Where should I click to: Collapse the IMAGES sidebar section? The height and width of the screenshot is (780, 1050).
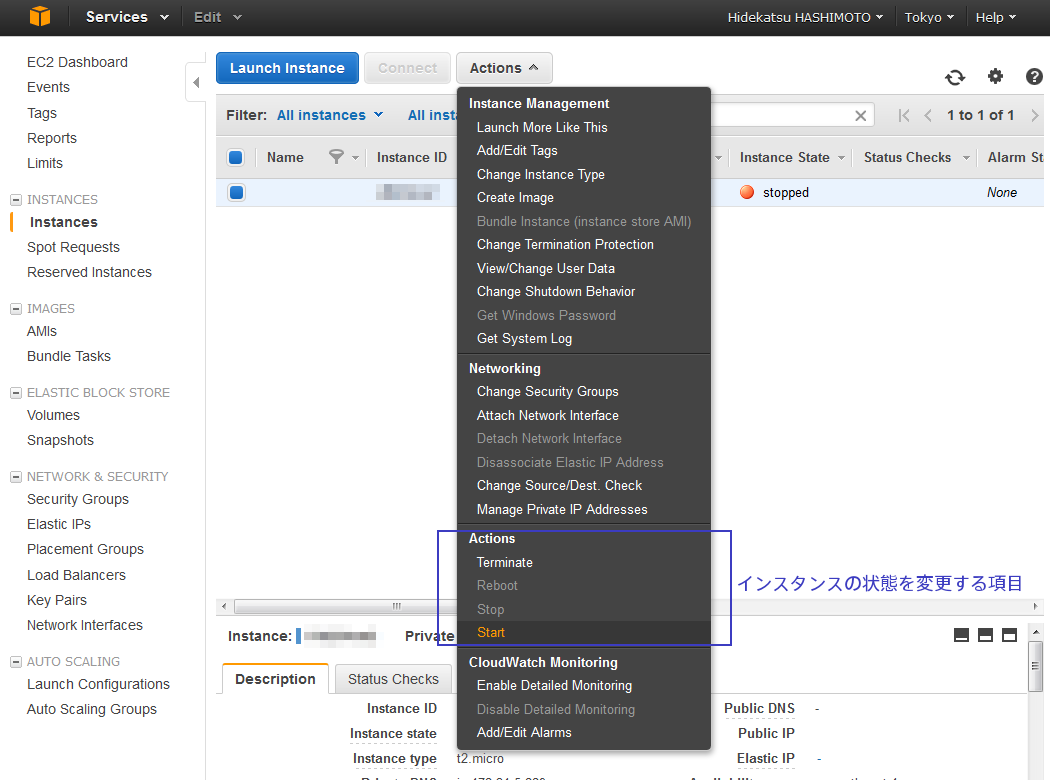tap(16, 309)
